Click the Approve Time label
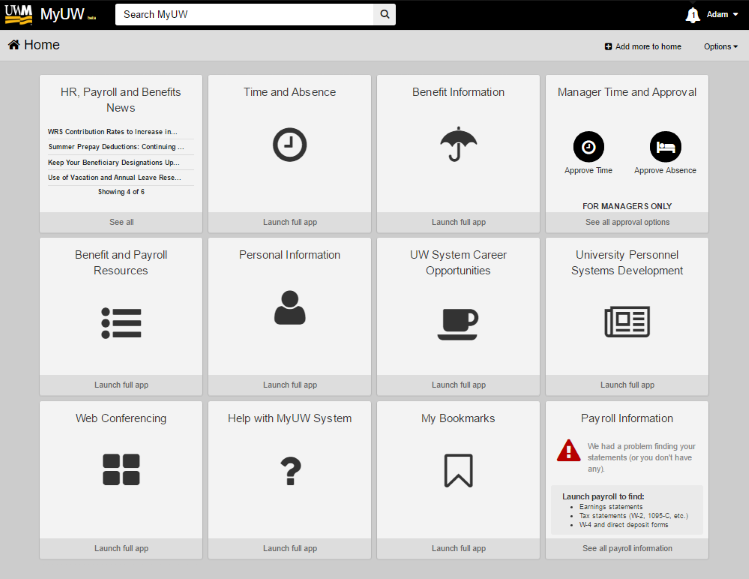The height and width of the screenshot is (579, 749). [x=588, y=171]
